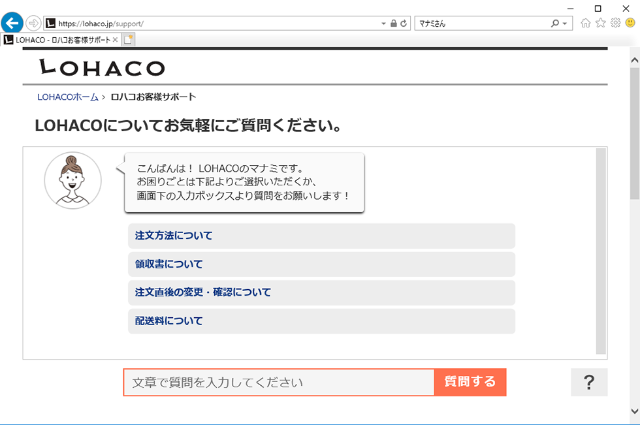The width and height of the screenshot is (640, 425).
Task: Click the browser back arrow button
Action: pyautogui.click(x=13, y=22)
